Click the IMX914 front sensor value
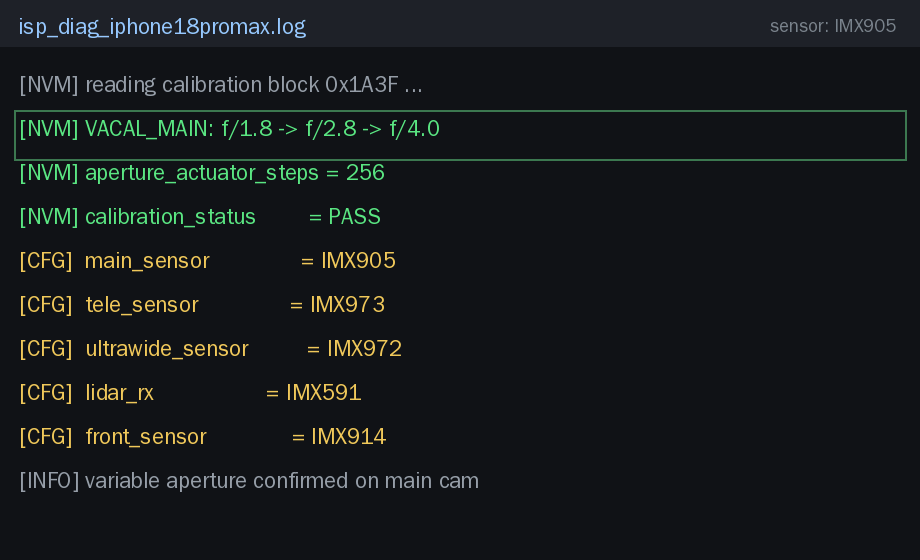 349,437
